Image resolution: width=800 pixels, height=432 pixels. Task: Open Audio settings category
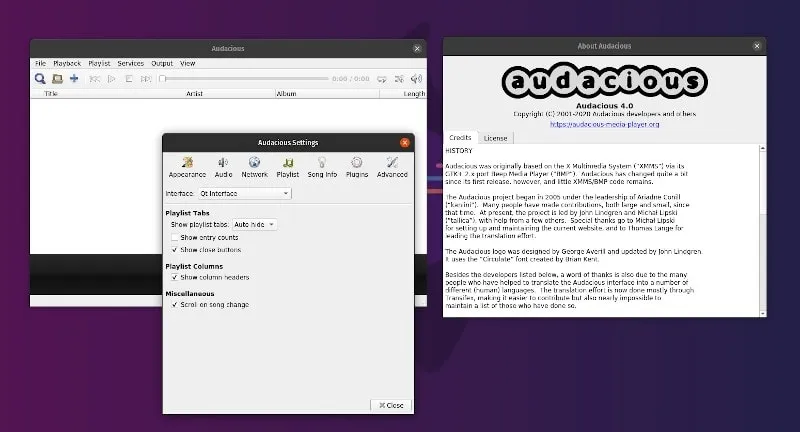223,166
